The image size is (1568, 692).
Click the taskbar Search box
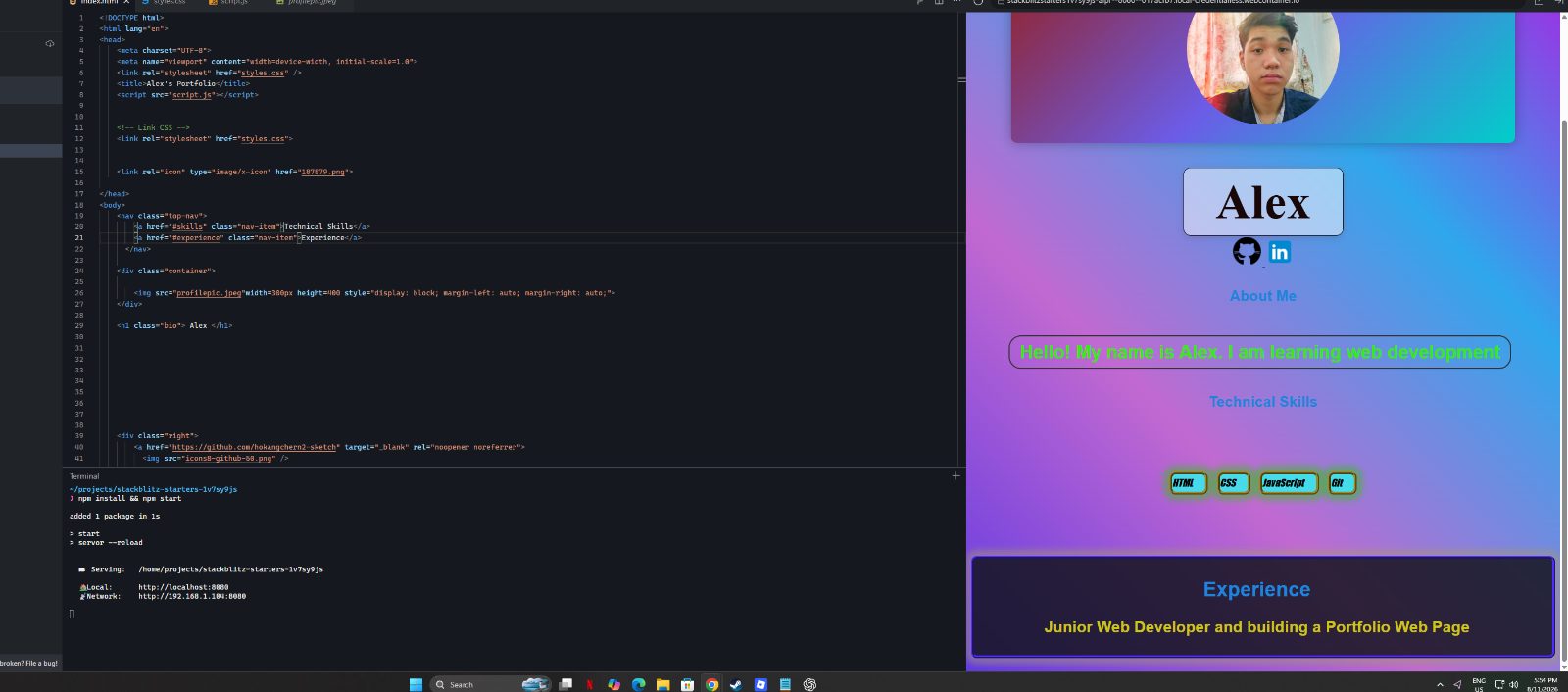coord(490,684)
